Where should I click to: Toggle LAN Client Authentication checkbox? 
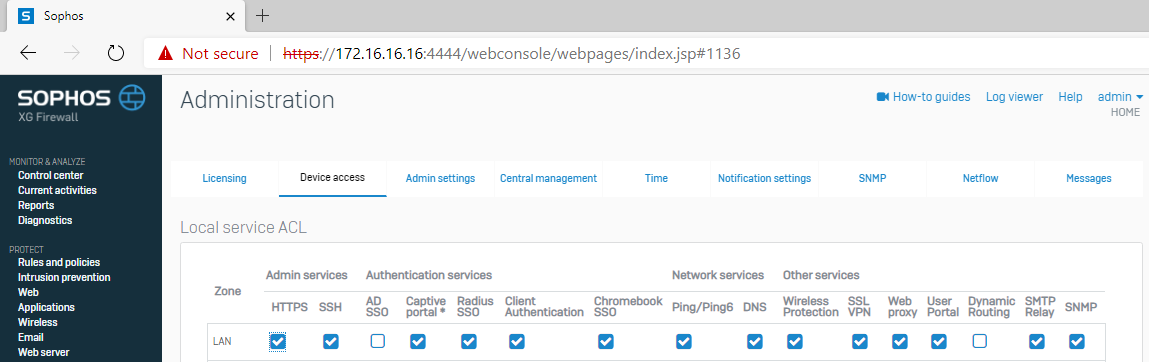[x=516, y=341]
